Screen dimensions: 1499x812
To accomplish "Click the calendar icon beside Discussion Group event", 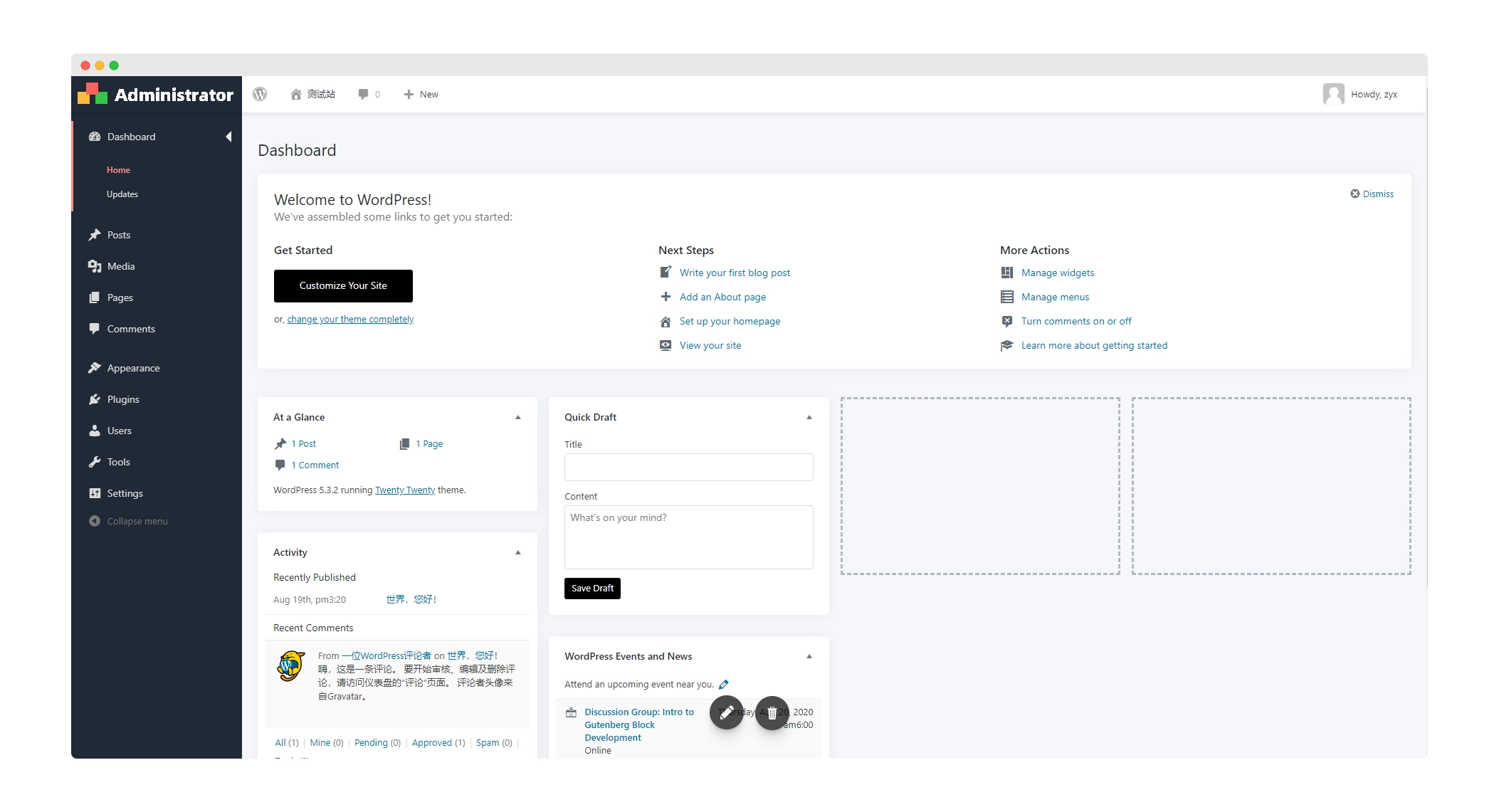I will 571,712.
